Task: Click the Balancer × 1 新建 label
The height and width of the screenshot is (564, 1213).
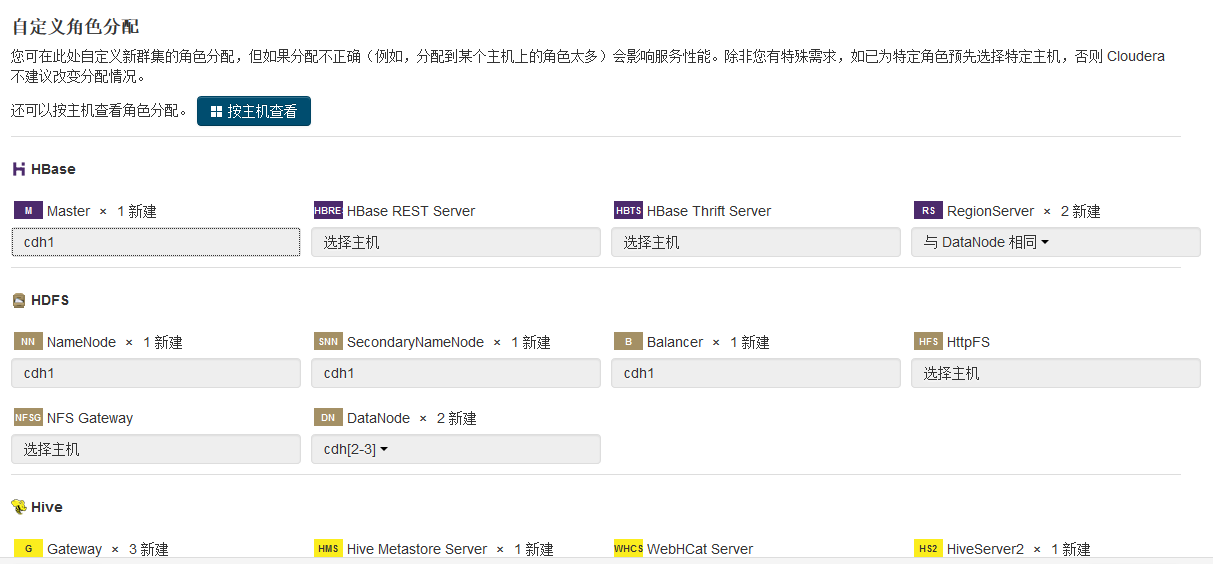Action: click(x=708, y=342)
